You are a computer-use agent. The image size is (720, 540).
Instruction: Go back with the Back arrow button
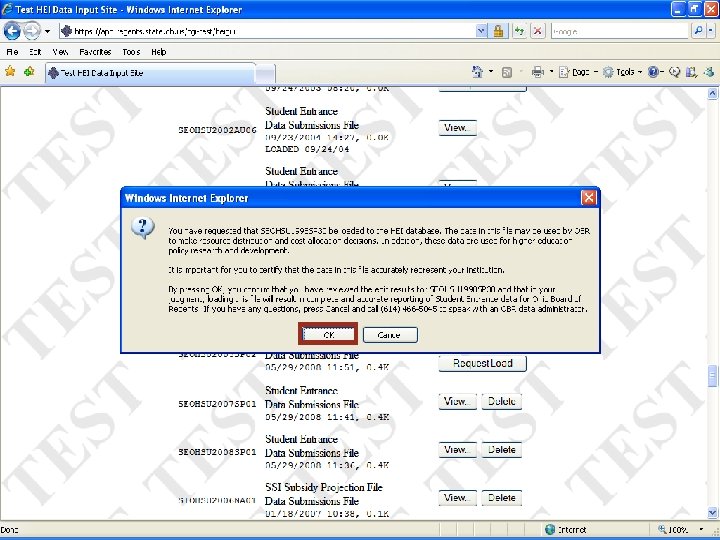(x=12, y=31)
